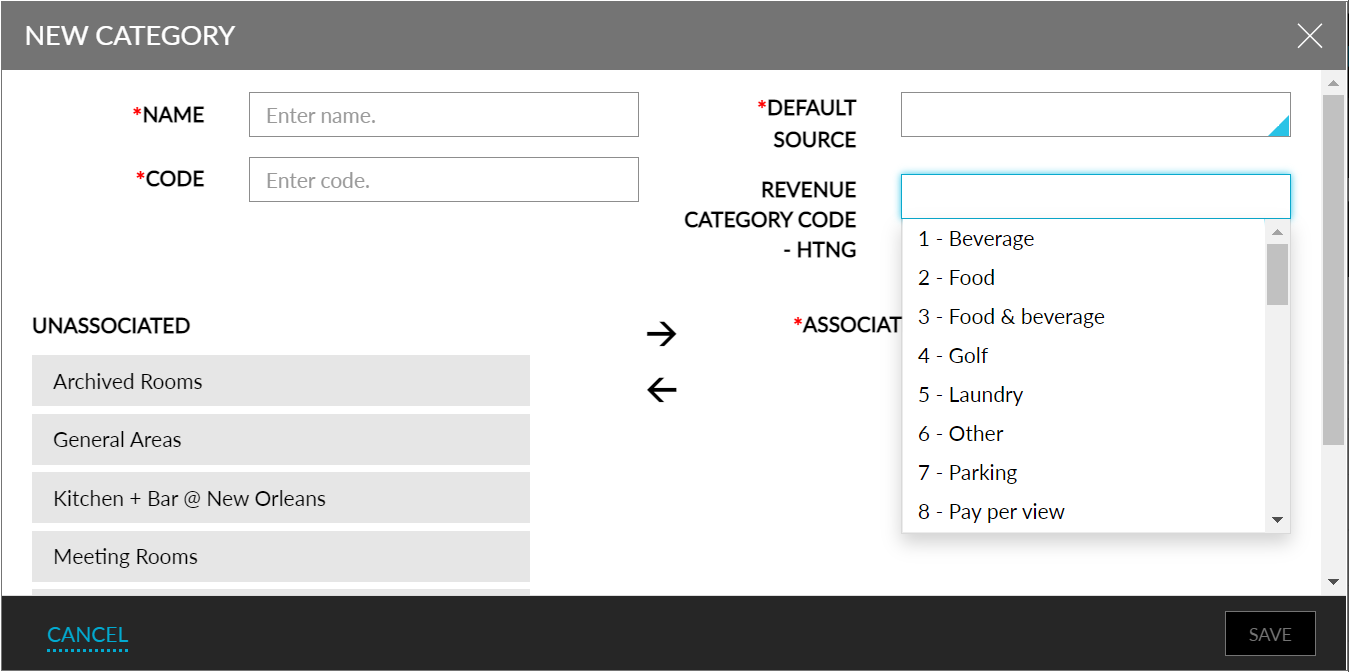Click the left arrow to unassociate selected item
This screenshot has height=672, width=1349.
pyautogui.click(x=662, y=390)
